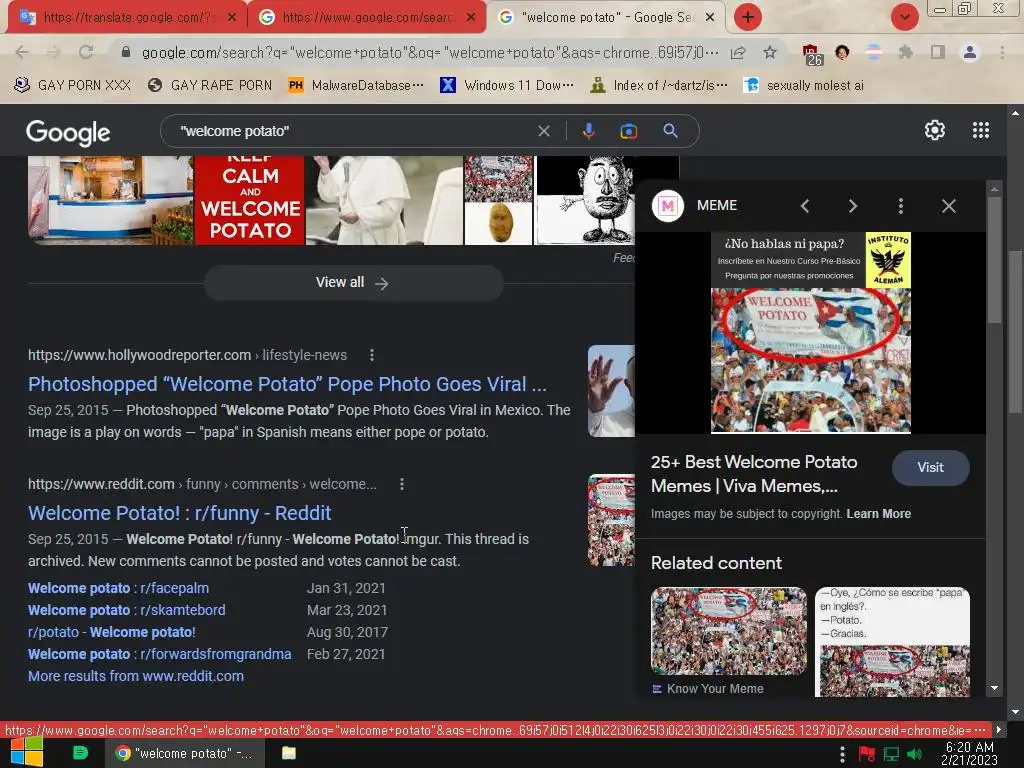Start voice search with the microphone icon
Image resolution: width=1024 pixels, height=768 pixels.
[x=588, y=131]
